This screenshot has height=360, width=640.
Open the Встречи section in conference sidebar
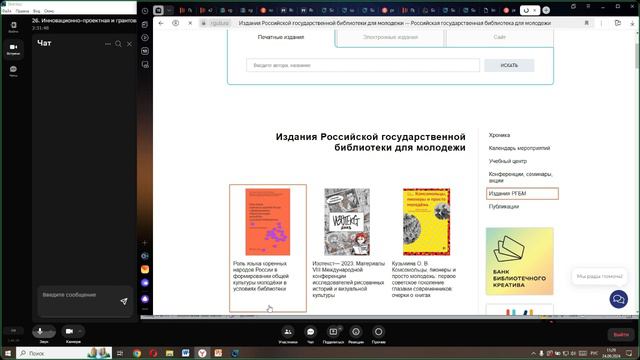click(x=13, y=49)
